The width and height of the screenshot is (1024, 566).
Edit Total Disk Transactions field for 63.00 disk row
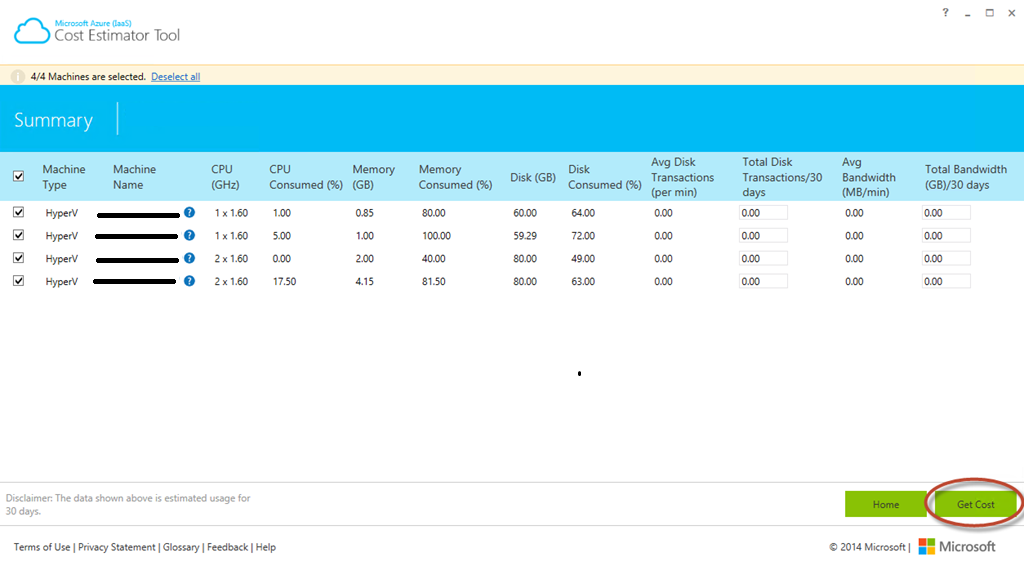(x=763, y=281)
